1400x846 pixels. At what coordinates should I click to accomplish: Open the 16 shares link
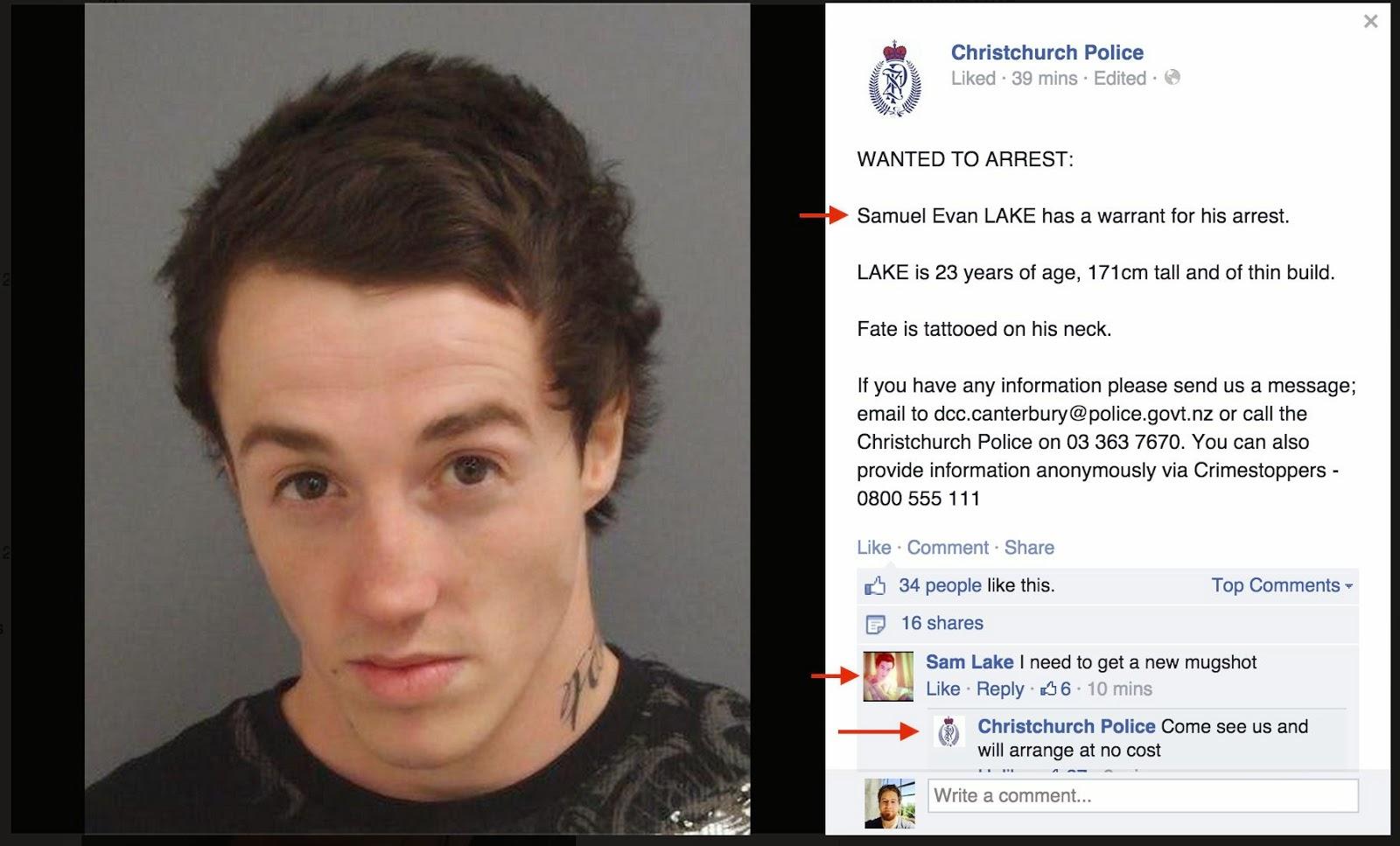click(x=941, y=623)
